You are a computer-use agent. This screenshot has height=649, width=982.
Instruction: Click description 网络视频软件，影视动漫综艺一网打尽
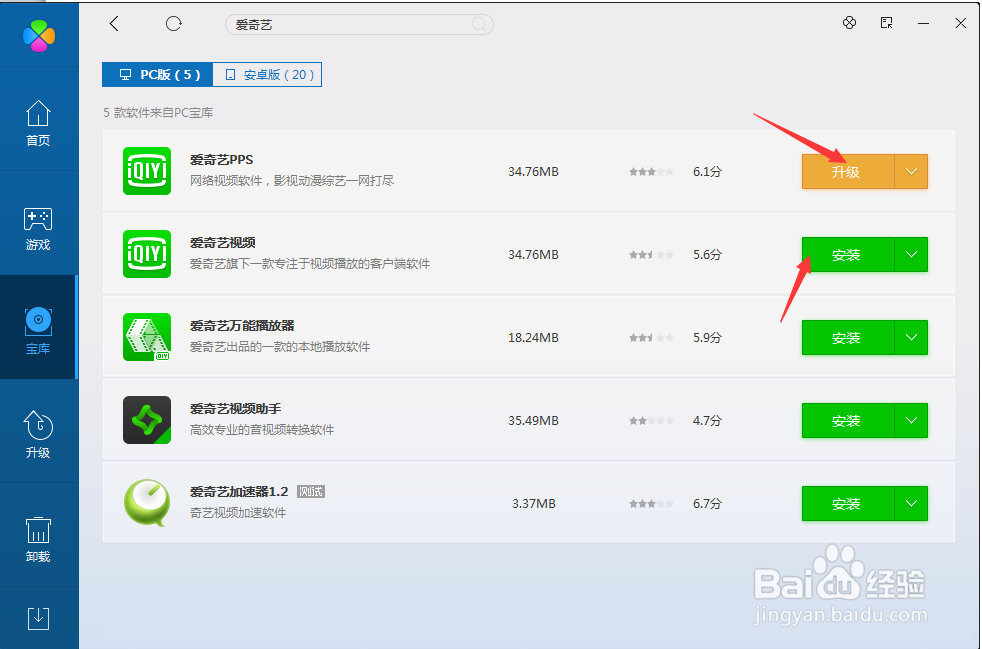[x=292, y=181]
